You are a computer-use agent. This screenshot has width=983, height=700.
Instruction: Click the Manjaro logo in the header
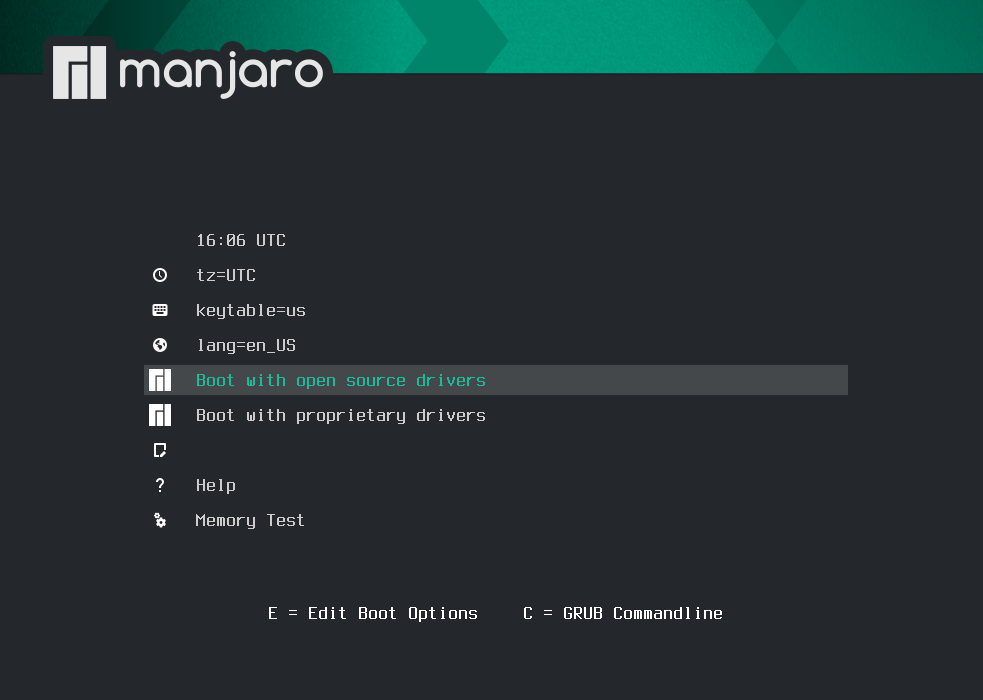pyautogui.click(x=188, y=72)
